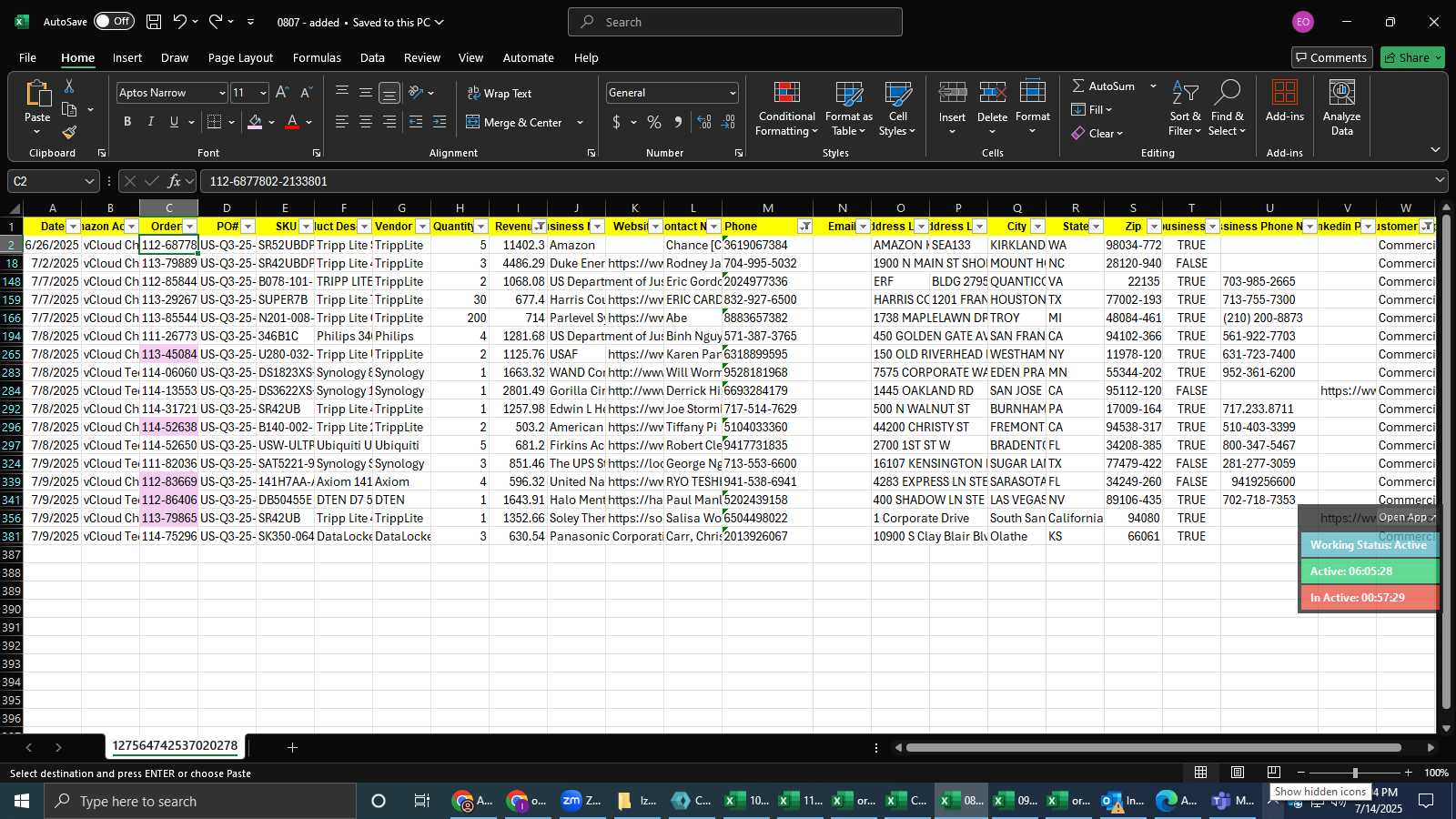
Task: Open the Date column filter dropdown
Action: coord(74,227)
